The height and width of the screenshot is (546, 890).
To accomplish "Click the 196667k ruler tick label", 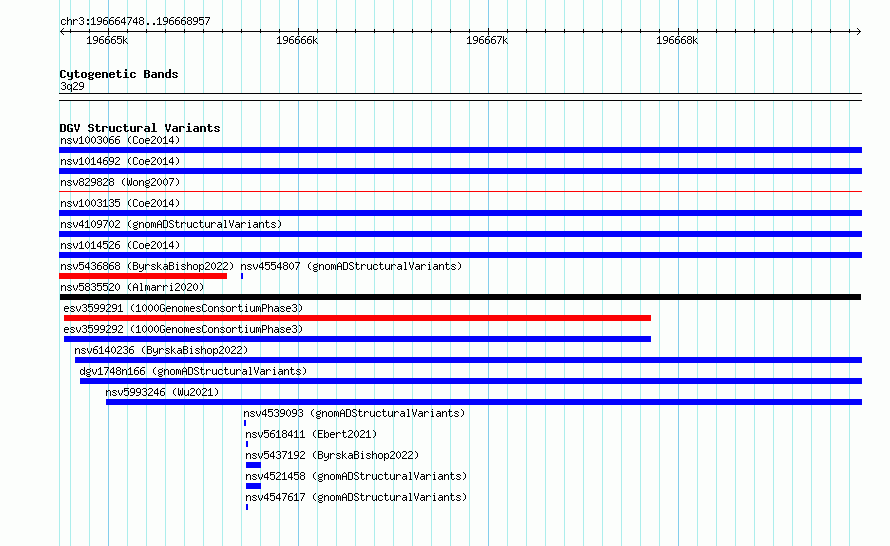I will [487, 40].
